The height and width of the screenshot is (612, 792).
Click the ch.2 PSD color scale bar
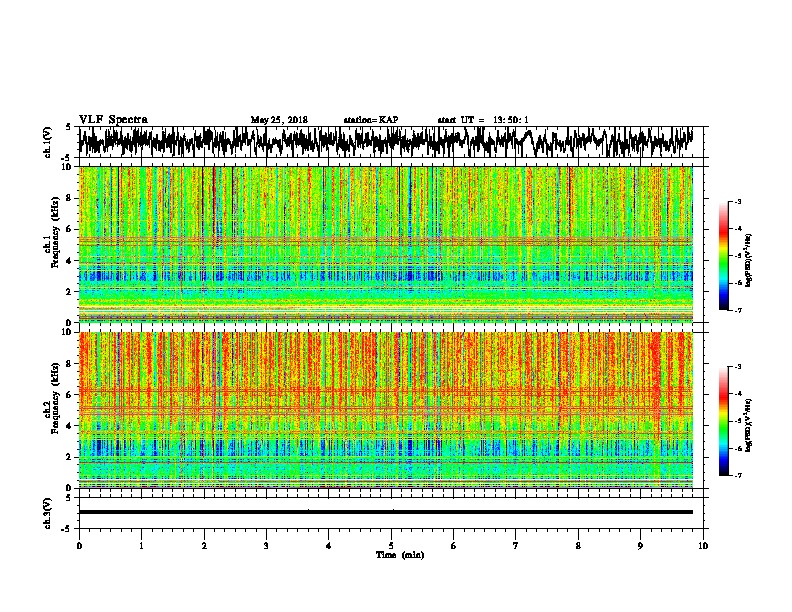click(723, 421)
